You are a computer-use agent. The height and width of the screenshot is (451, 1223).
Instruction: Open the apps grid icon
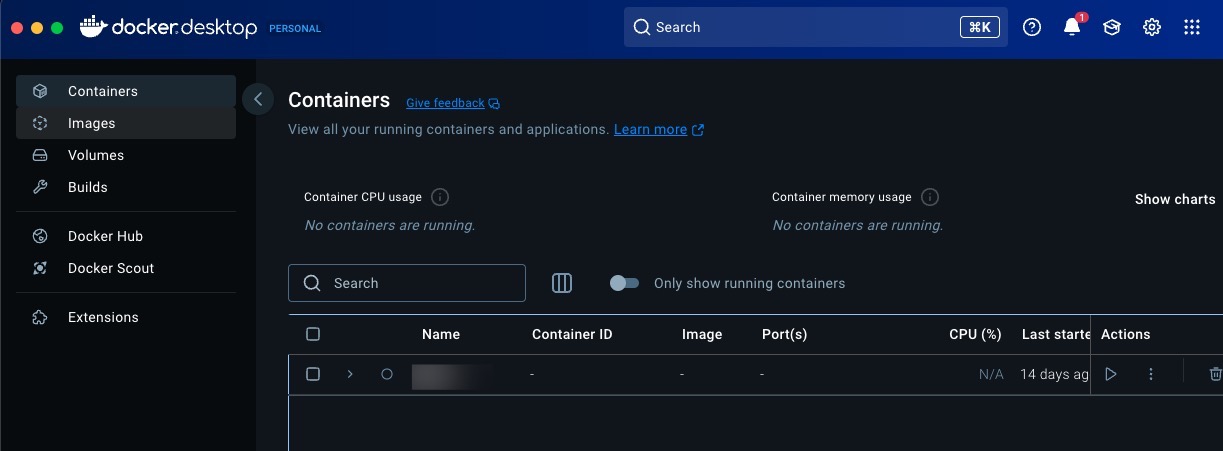1192,27
